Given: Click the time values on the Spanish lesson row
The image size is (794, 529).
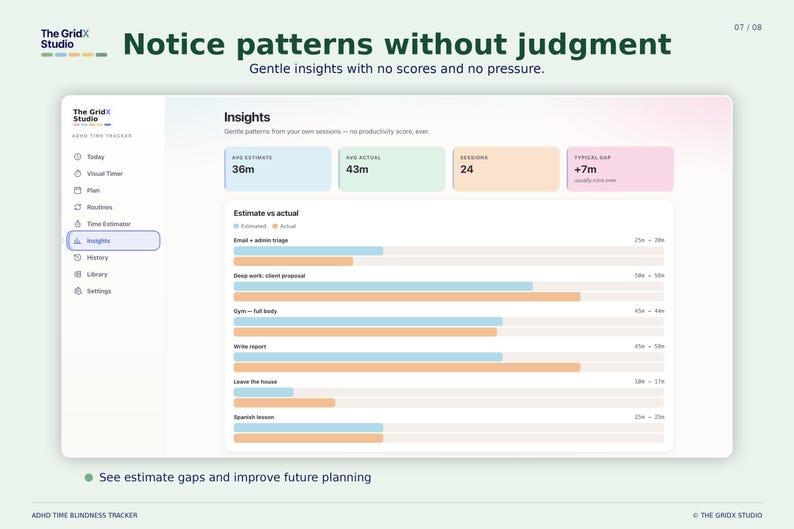Looking at the screenshot, I should pos(649,417).
